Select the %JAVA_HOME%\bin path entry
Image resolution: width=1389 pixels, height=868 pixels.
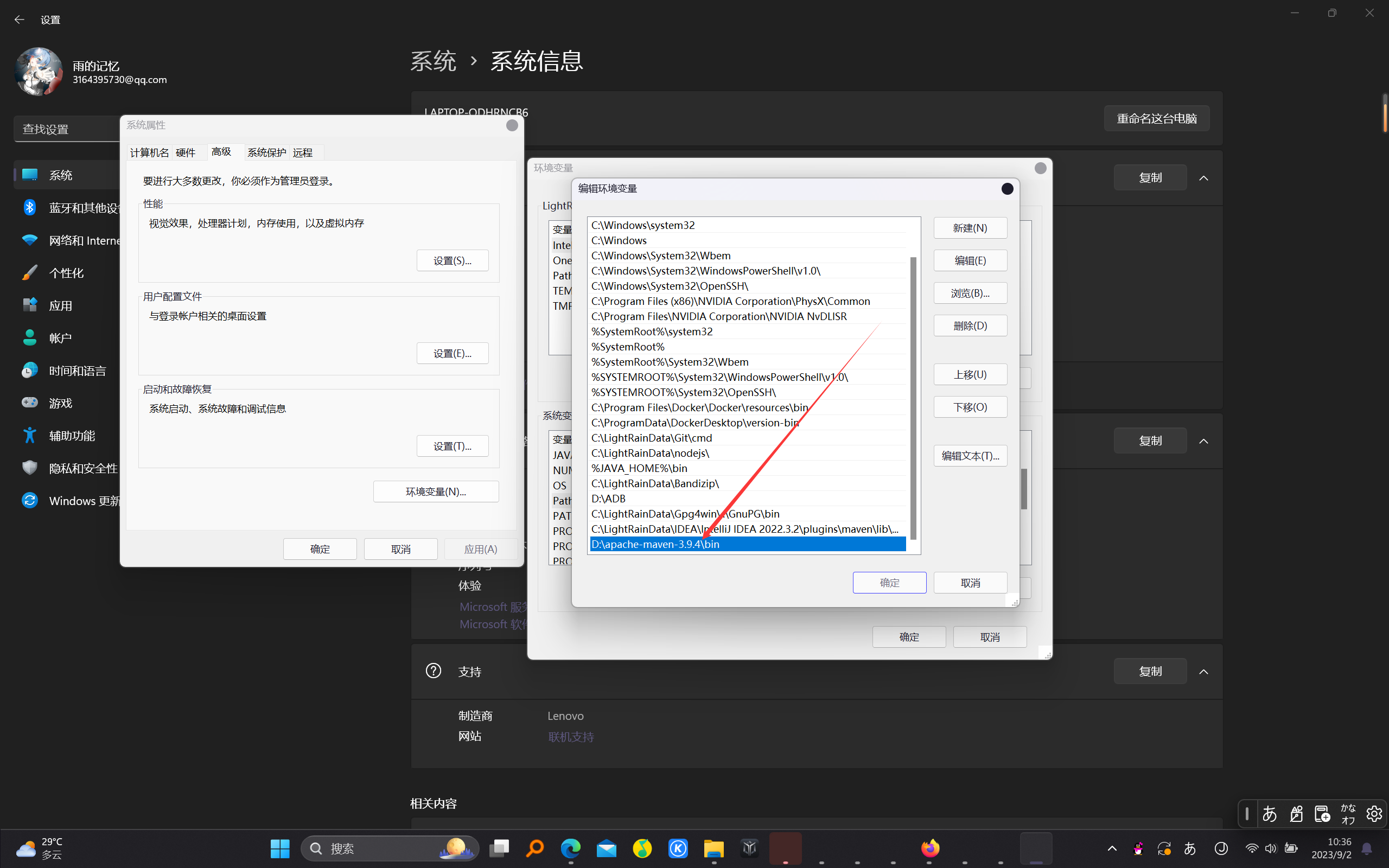click(639, 468)
